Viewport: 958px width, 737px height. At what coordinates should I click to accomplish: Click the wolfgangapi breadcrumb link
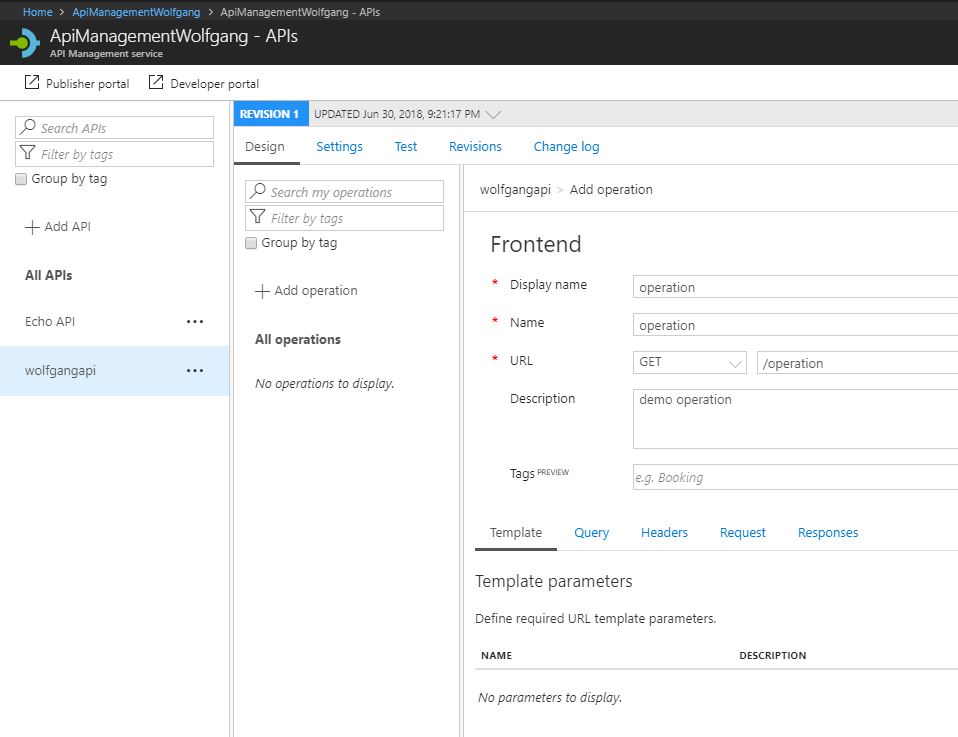tap(516, 189)
